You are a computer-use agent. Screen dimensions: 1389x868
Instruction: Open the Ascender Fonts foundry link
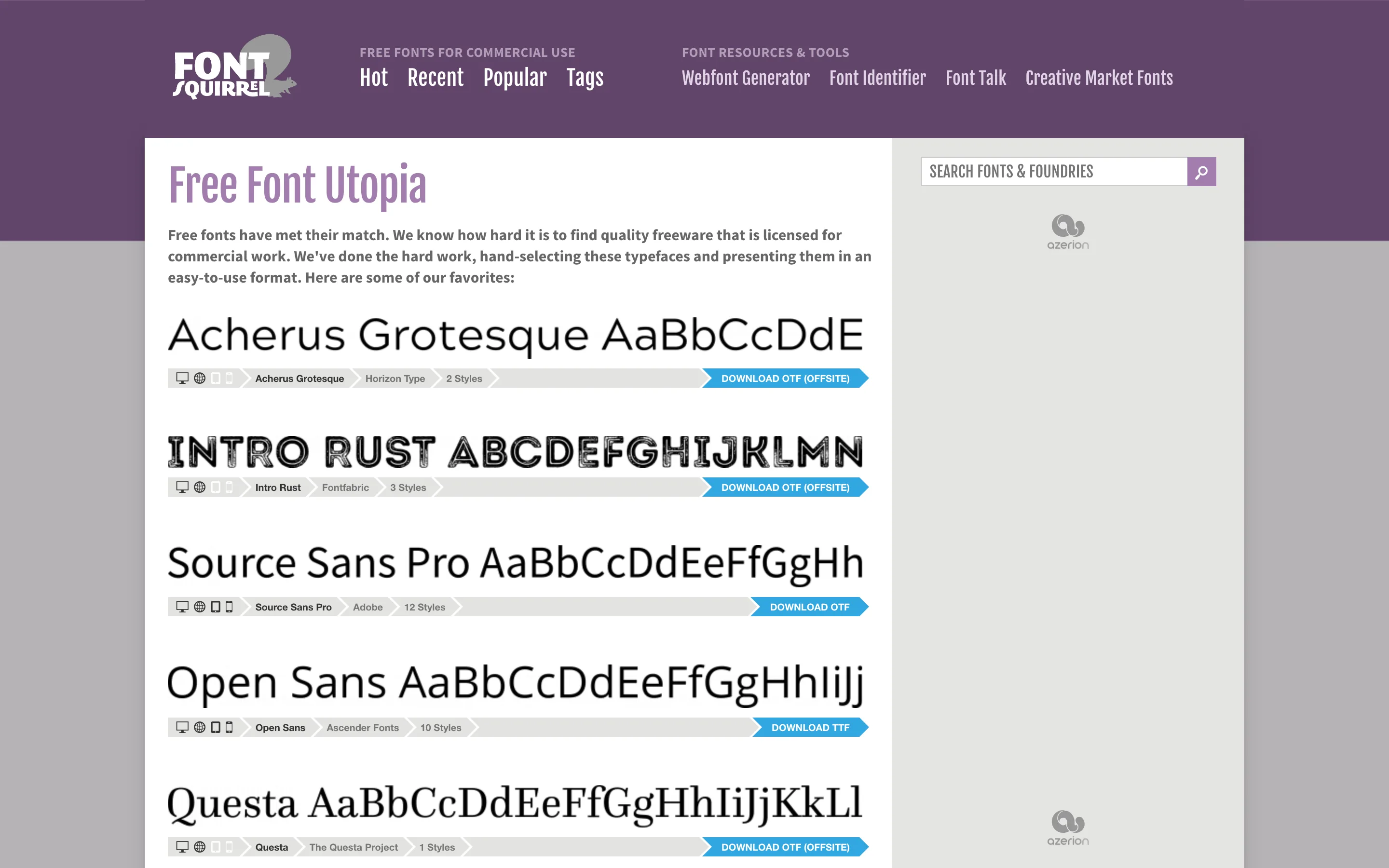click(x=362, y=727)
